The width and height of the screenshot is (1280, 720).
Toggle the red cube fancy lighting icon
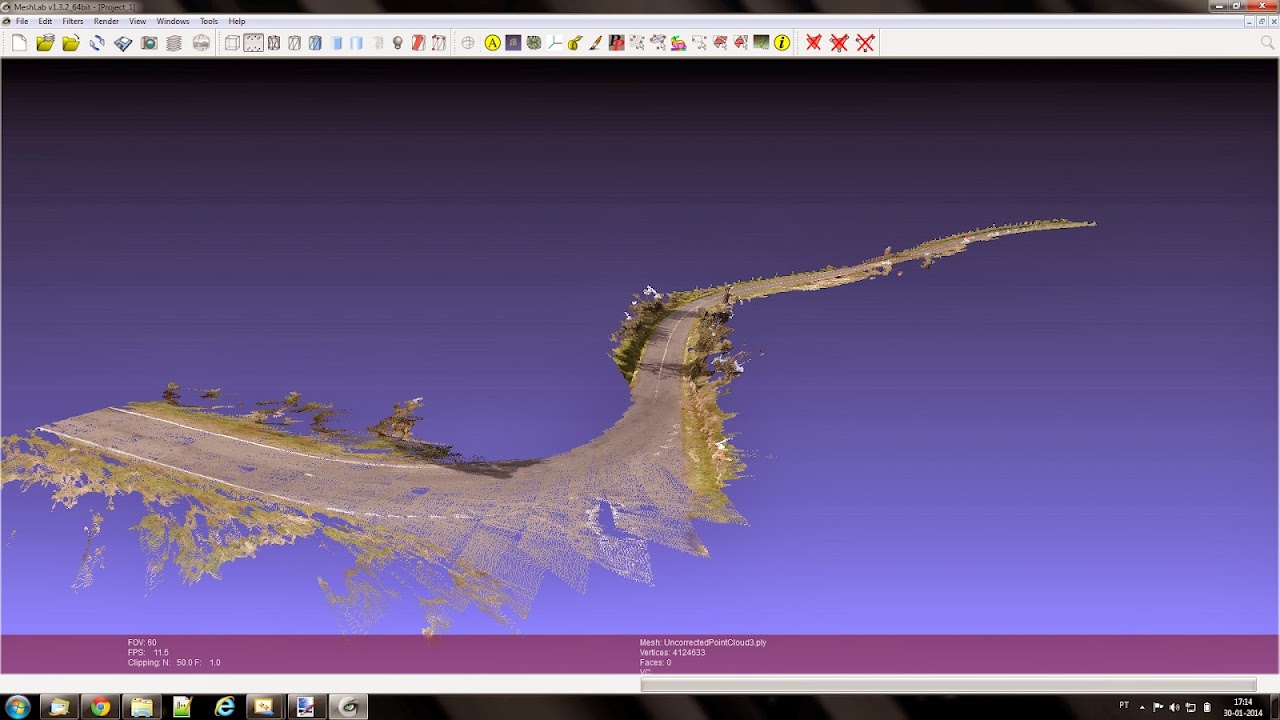tap(418, 43)
